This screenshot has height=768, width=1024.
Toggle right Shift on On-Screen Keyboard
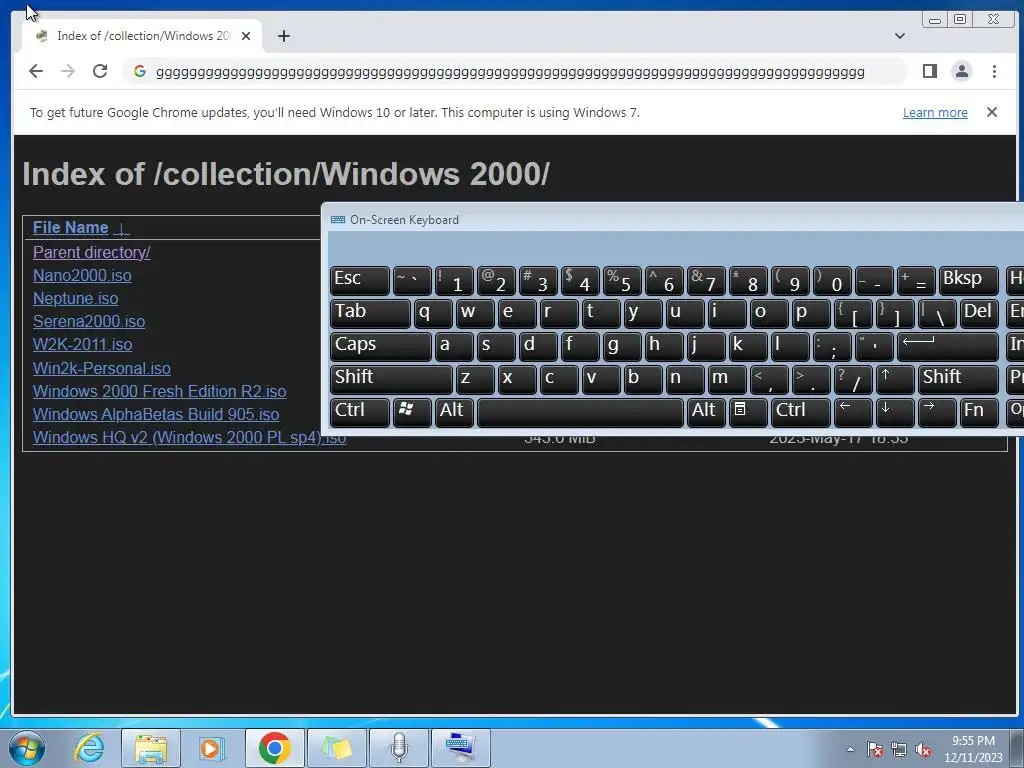(x=958, y=379)
